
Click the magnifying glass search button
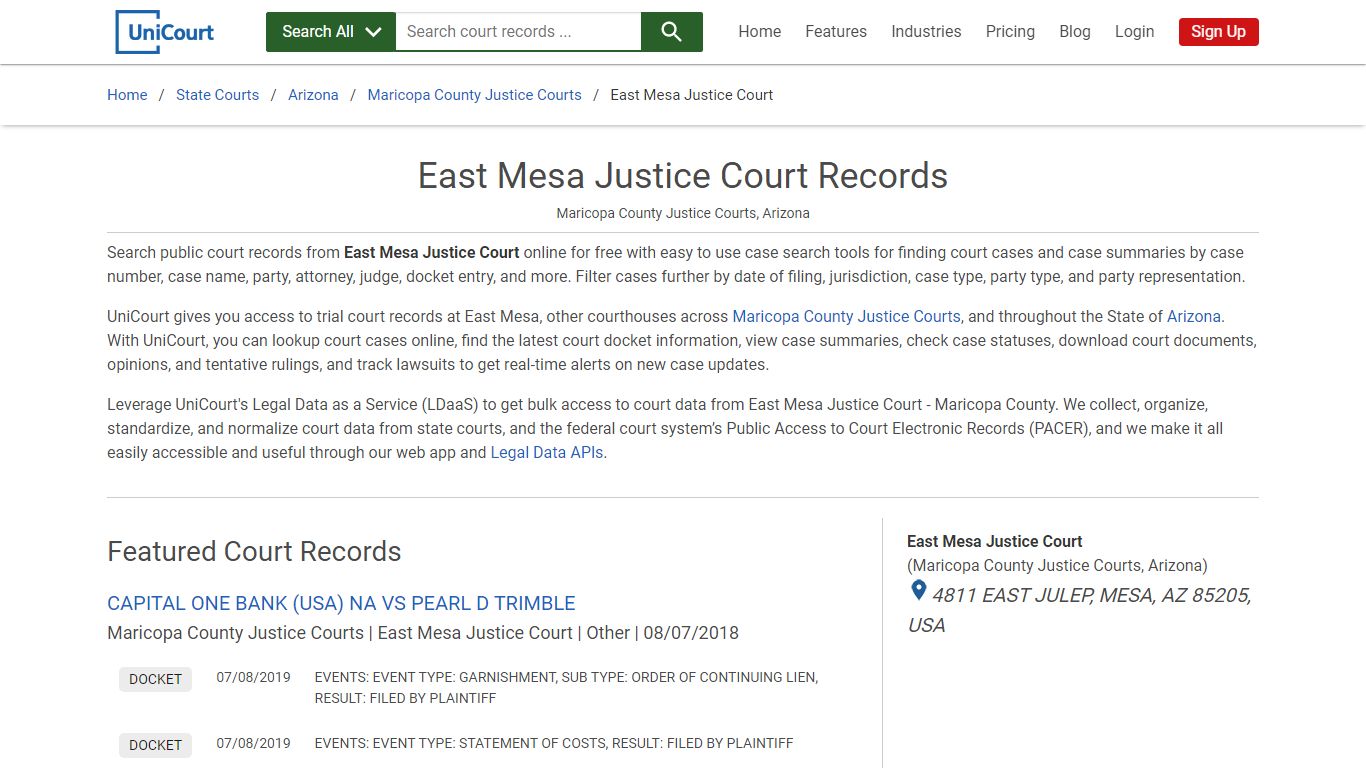(672, 32)
